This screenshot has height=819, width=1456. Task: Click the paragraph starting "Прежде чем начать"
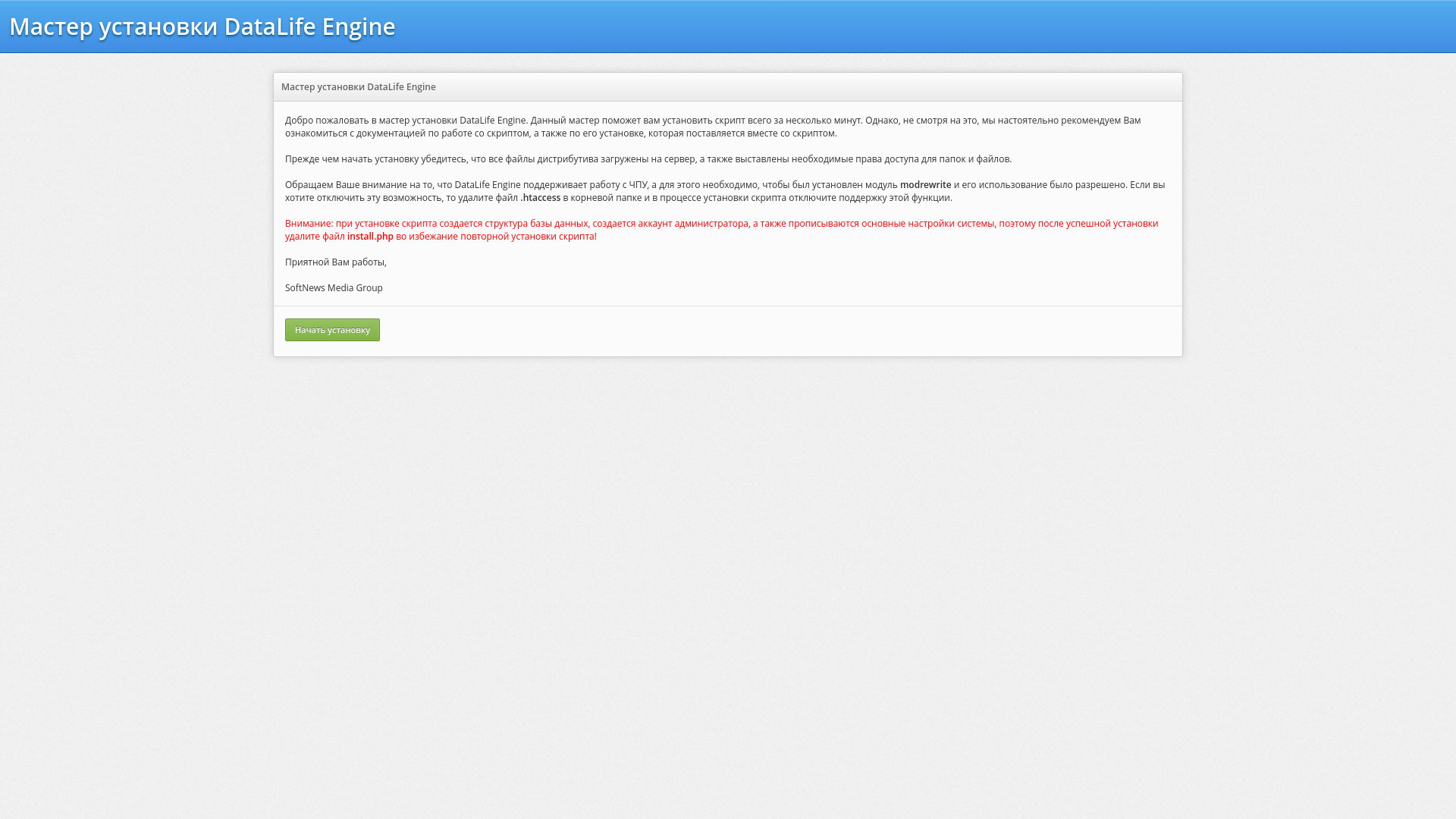648,159
